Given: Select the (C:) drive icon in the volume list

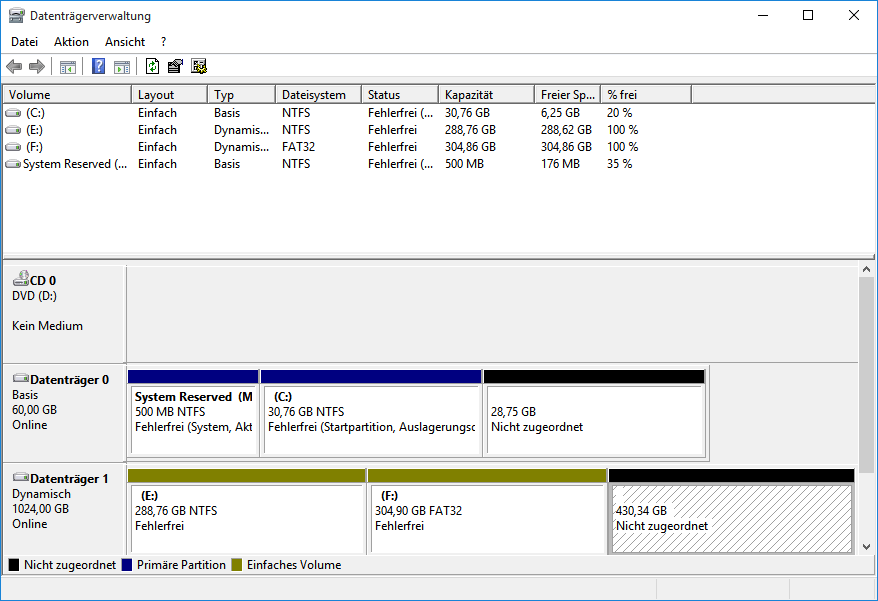Looking at the screenshot, I should click(x=13, y=113).
